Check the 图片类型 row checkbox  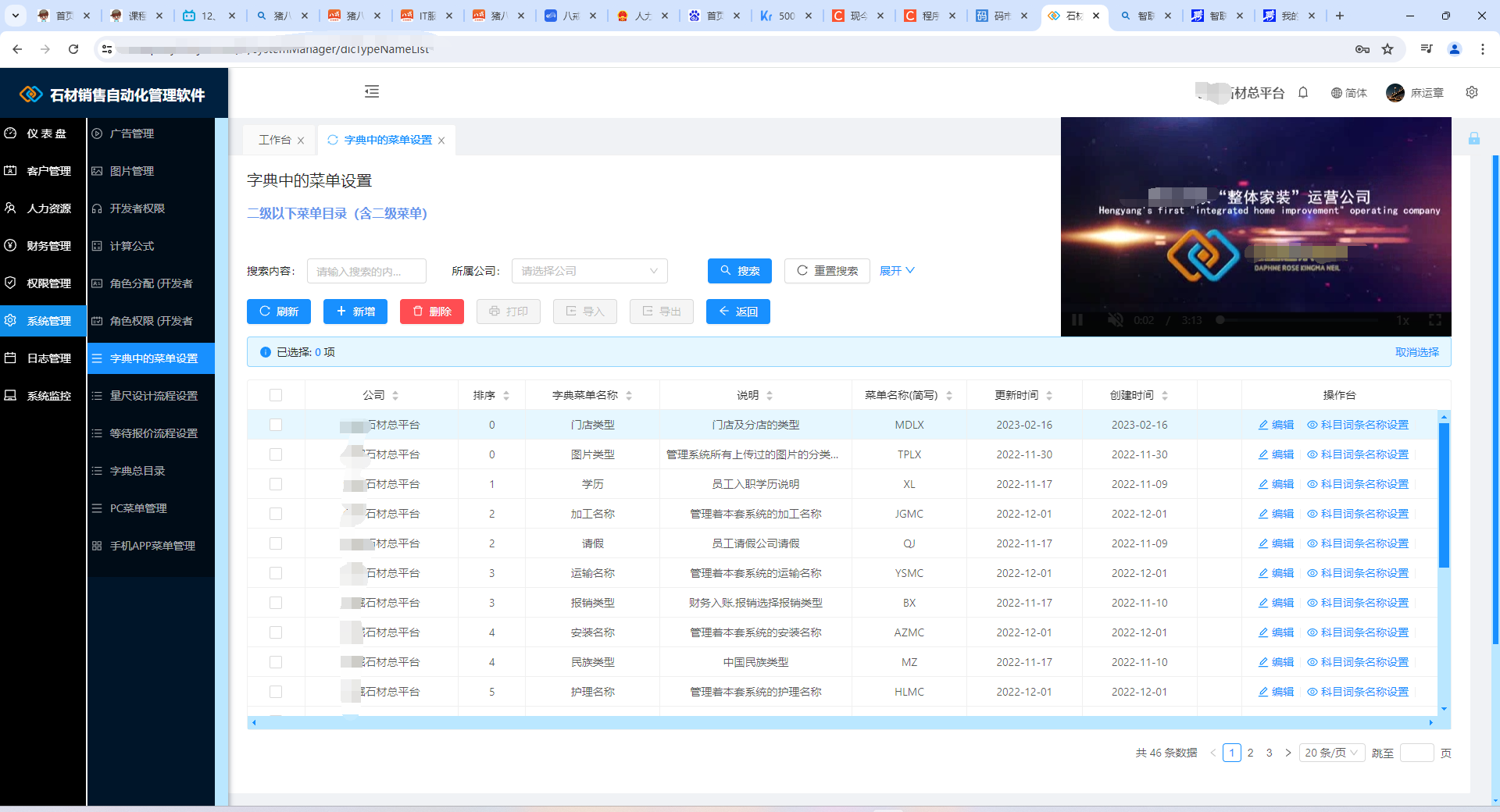coord(276,454)
